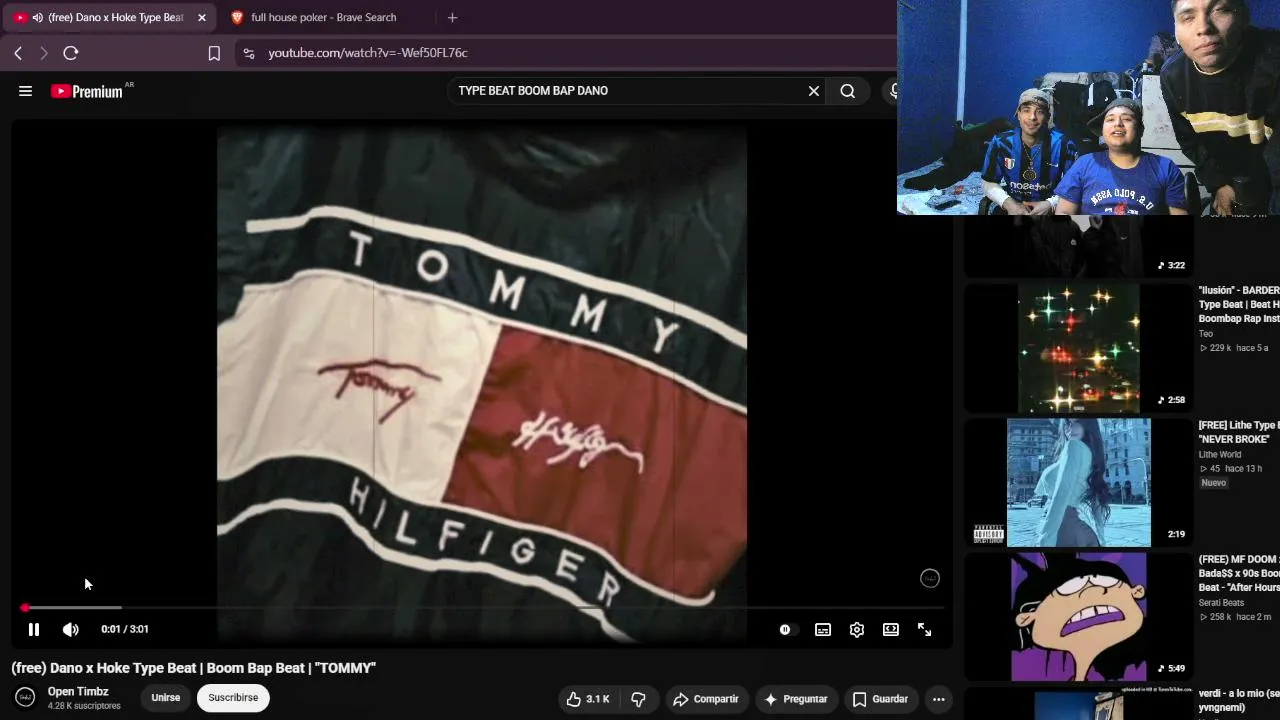Turn on subtitles in the player

(822, 629)
